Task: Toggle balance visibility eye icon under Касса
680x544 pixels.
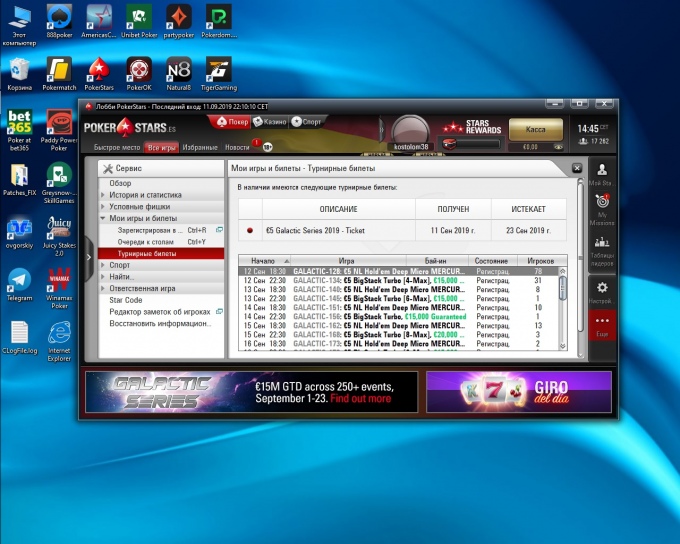Action: point(558,147)
